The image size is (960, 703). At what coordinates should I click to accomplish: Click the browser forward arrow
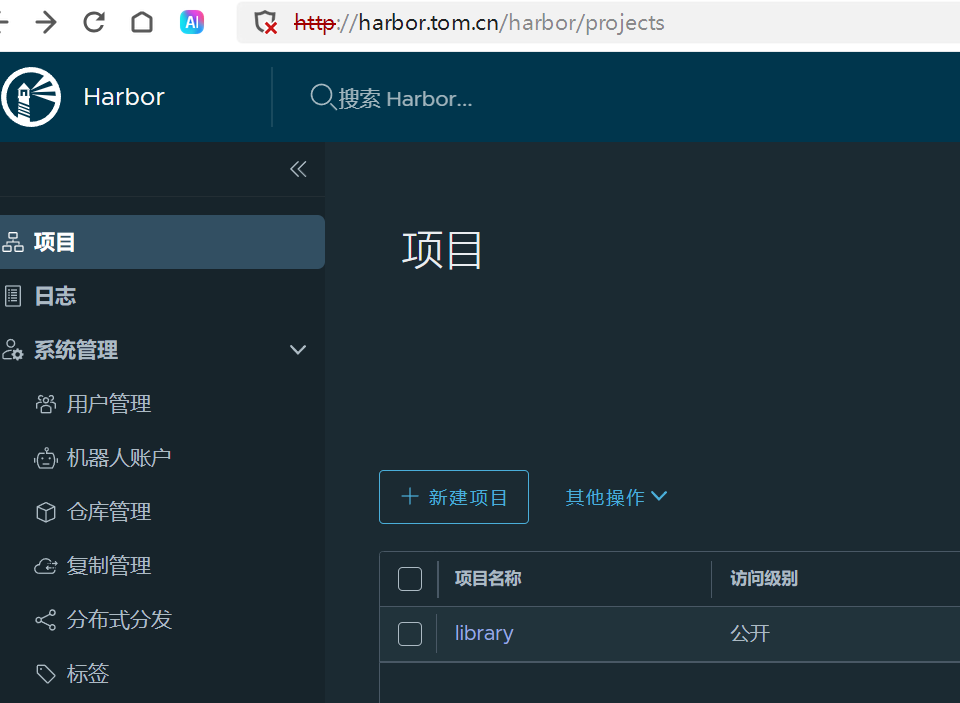46,23
